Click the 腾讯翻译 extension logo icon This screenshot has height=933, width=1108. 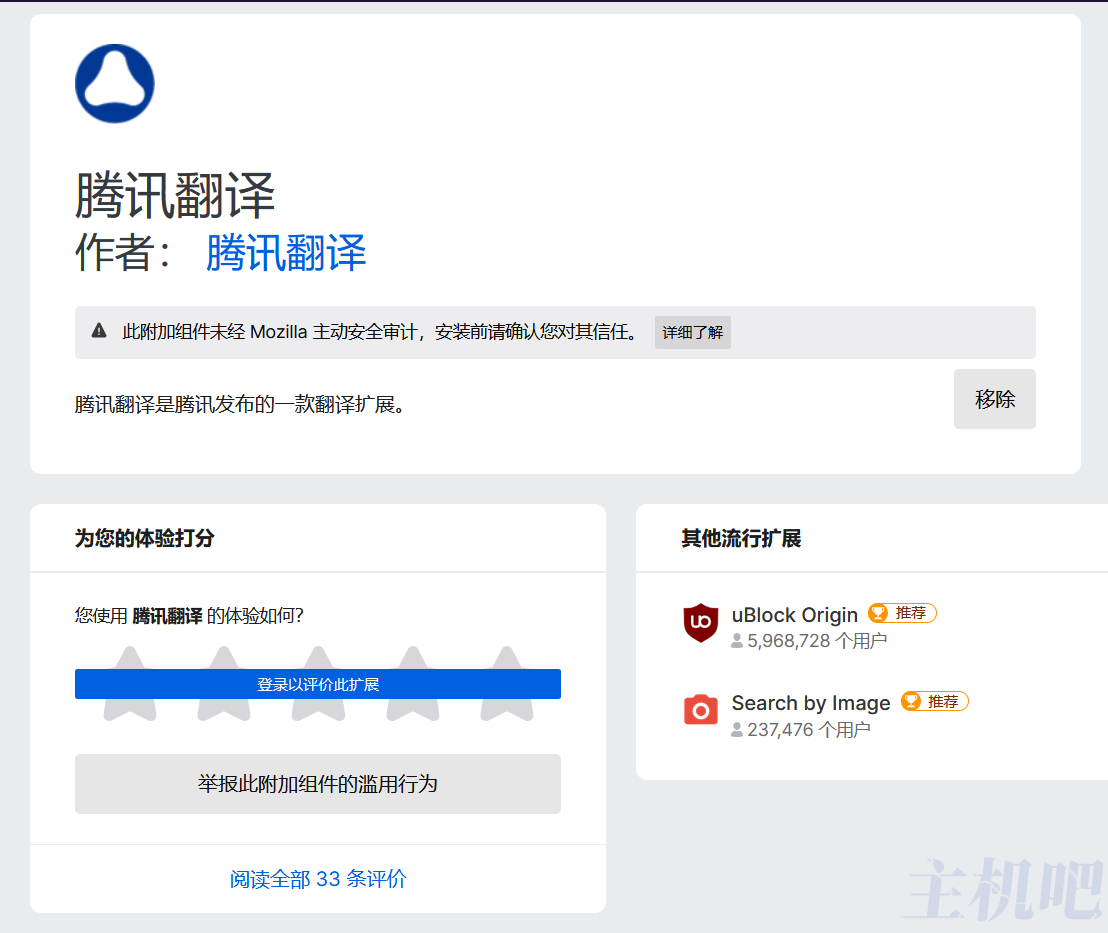114,83
